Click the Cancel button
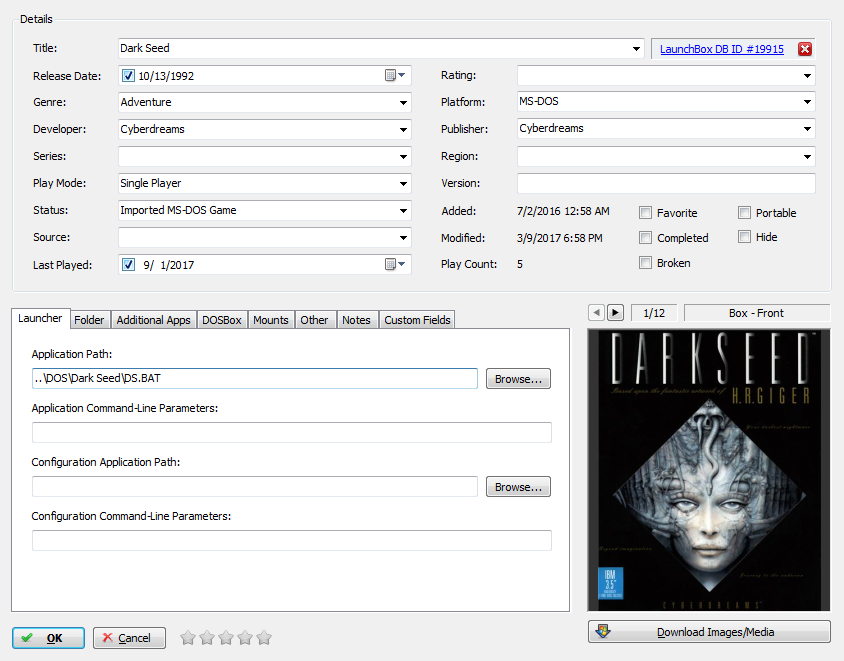Screen dimensions: 844x661 129,638
